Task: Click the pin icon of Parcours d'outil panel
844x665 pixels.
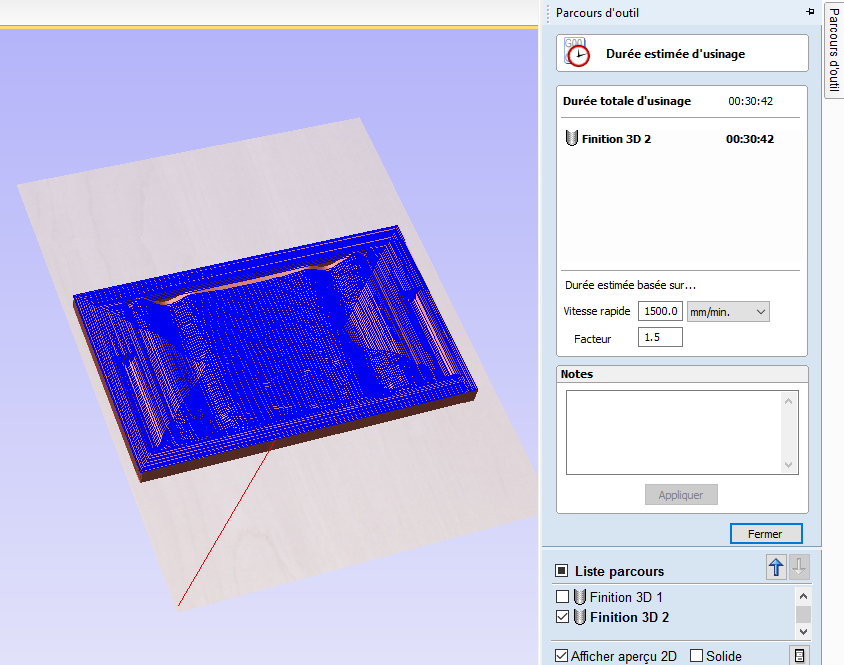Action: click(x=810, y=11)
